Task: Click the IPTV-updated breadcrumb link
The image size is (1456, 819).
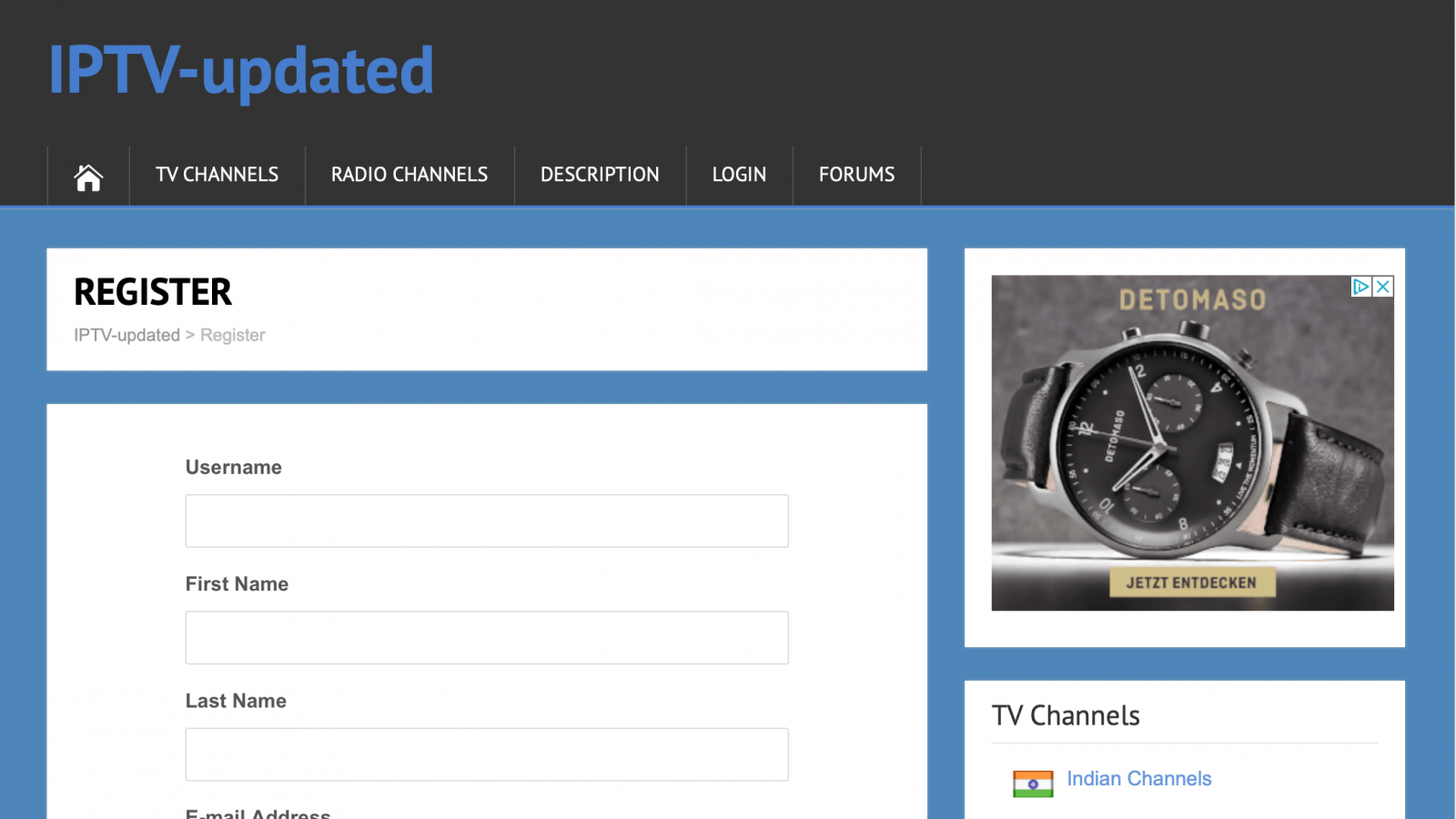Action: [x=126, y=335]
